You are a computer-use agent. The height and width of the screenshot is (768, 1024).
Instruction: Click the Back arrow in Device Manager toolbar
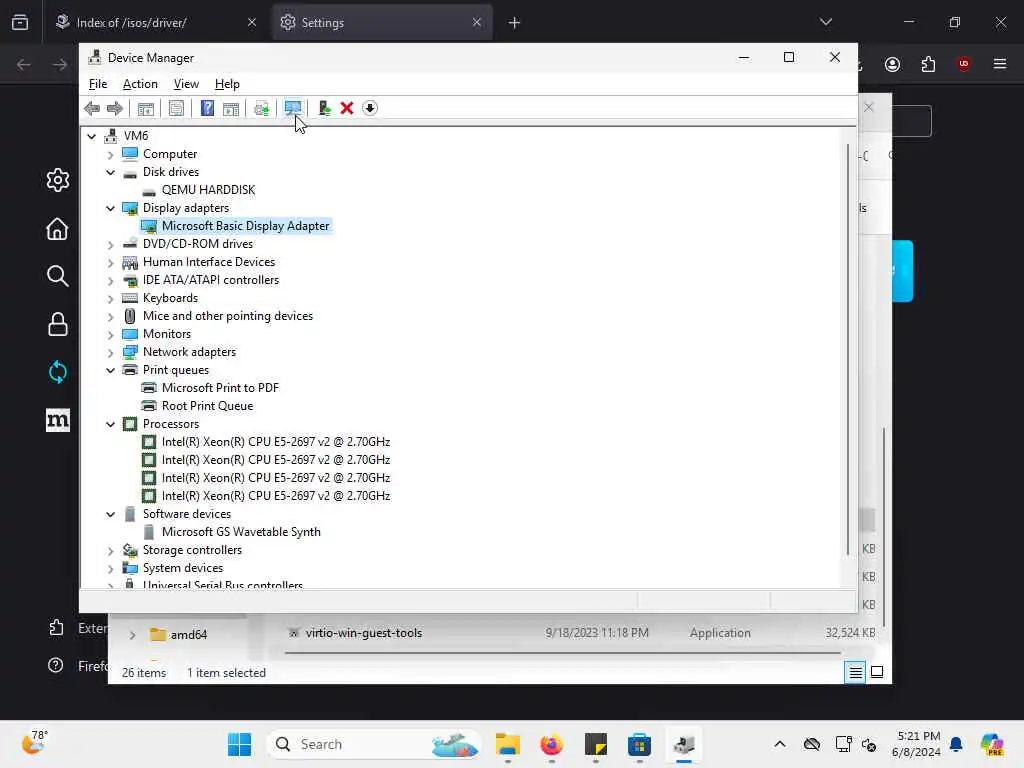click(92, 108)
